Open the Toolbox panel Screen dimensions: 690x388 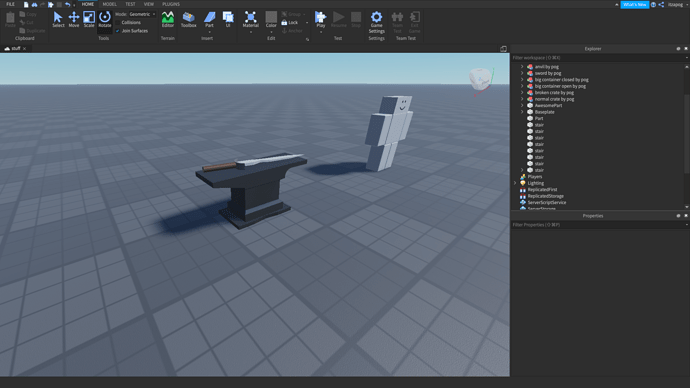(x=188, y=19)
